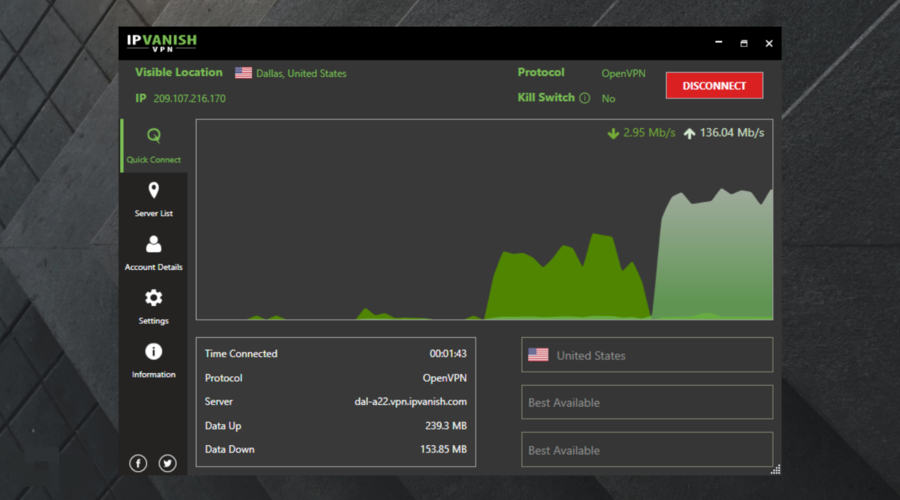
Task: Click the traffic graph area
Action: pyautogui.click(x=484, y=219)
